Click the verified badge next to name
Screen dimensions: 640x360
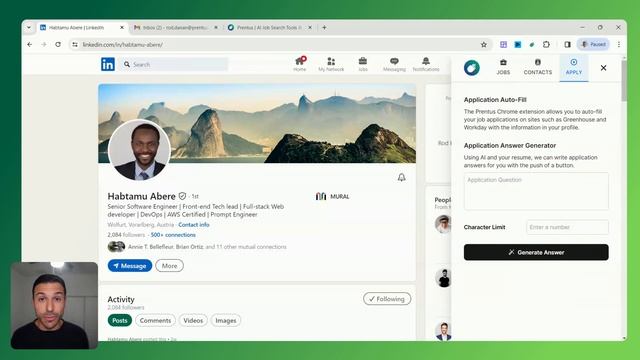tap(182, 196)
